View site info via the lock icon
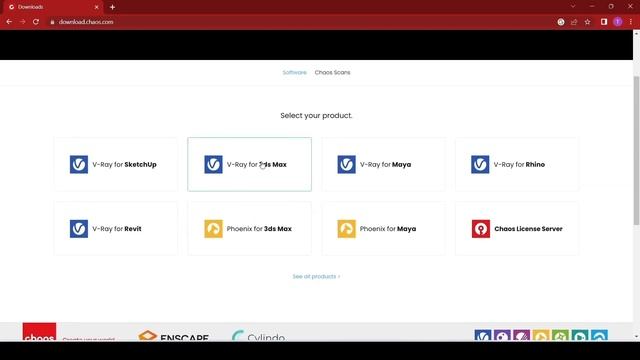 tap(52, 22)
